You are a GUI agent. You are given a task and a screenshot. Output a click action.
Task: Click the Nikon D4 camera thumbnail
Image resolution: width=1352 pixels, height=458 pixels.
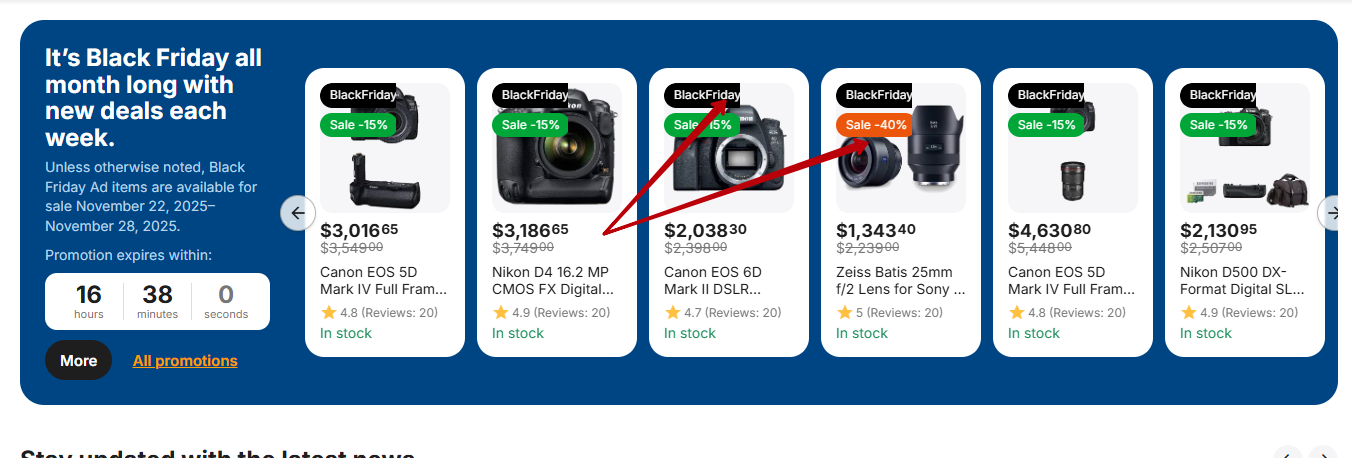tap(566, 160)
